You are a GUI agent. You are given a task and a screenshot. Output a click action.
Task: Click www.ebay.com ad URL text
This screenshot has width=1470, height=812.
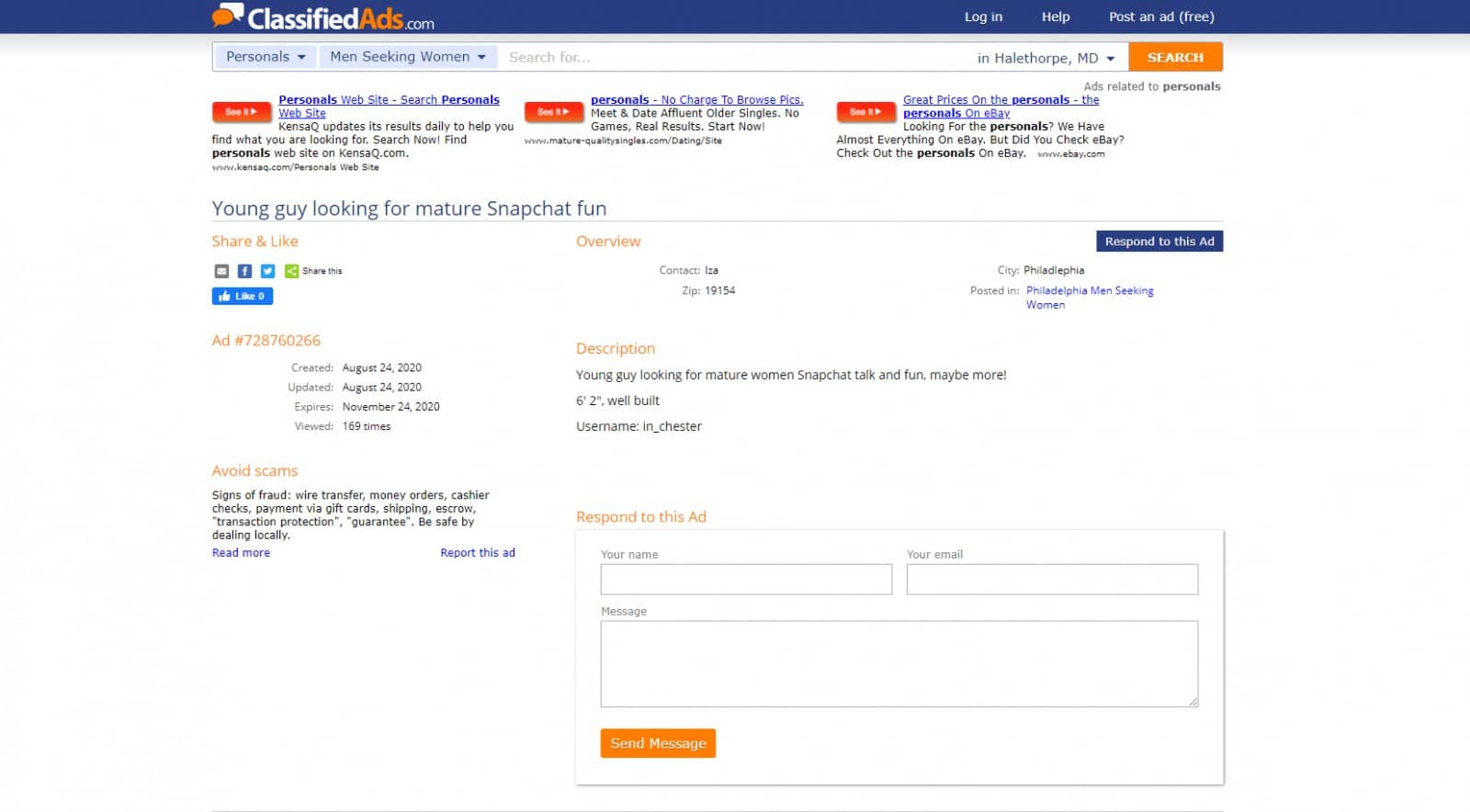[x=1071, y=154]
